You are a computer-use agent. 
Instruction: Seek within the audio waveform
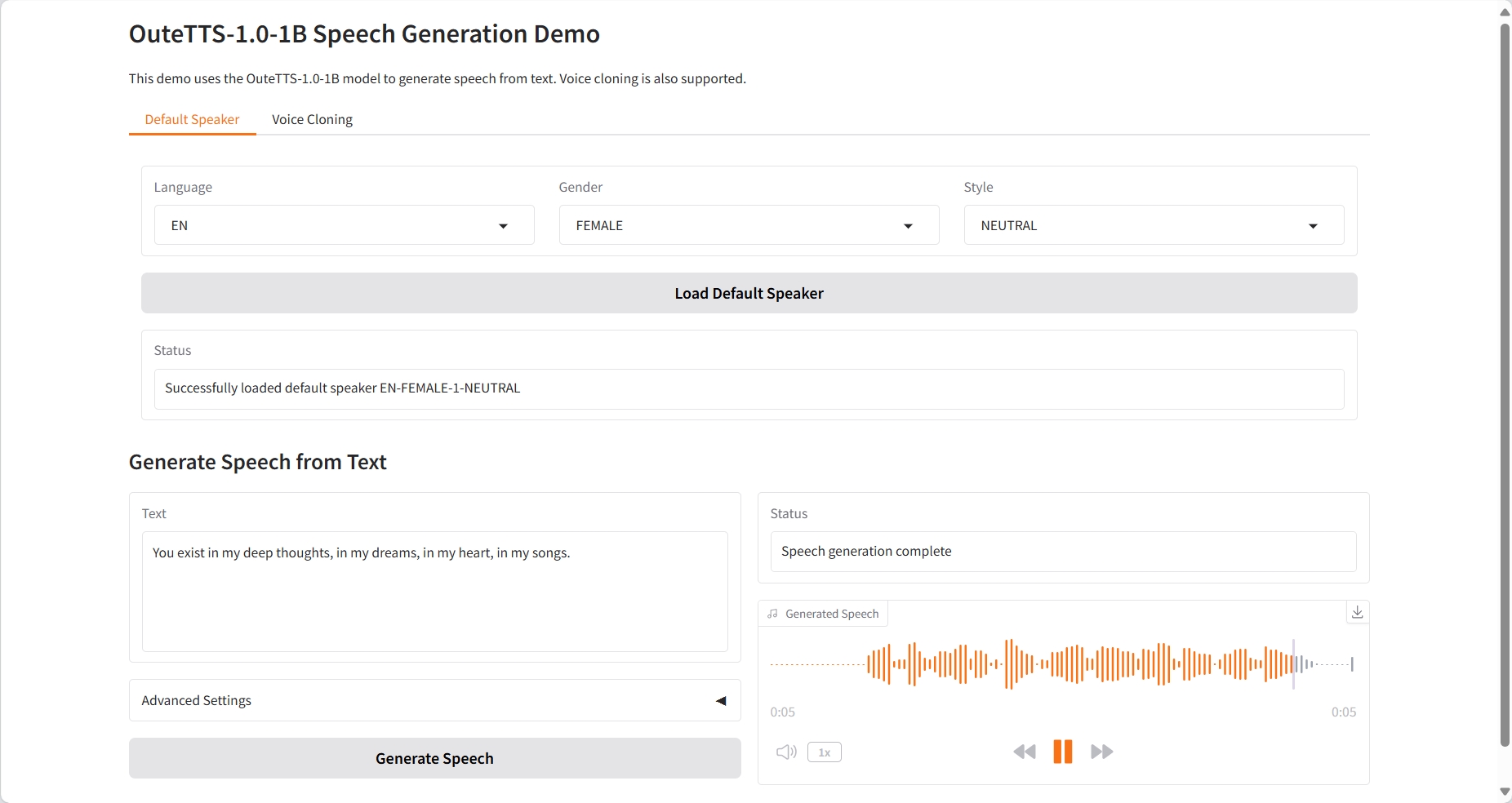click(1061, 664)
